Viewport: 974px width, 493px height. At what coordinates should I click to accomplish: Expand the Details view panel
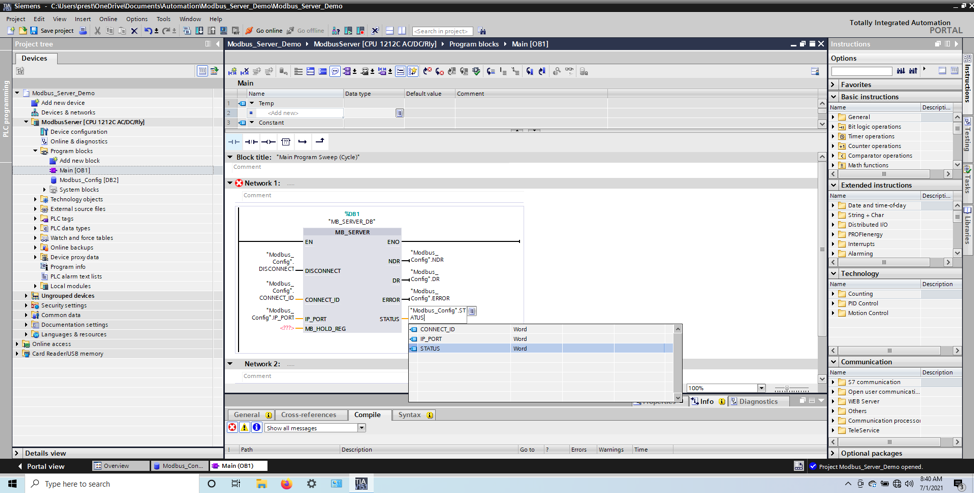pyautogui.click(x=17, y=453)
